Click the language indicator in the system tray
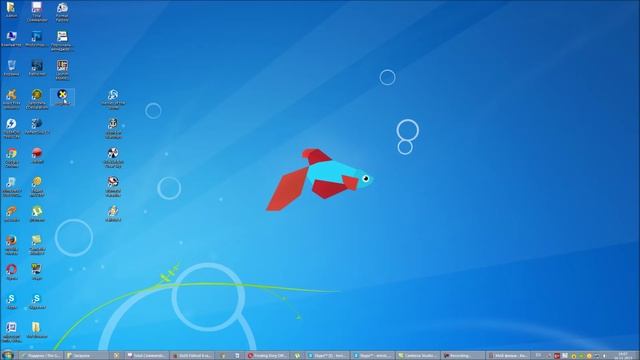This screenshot has height=360, width=640. 538,356
